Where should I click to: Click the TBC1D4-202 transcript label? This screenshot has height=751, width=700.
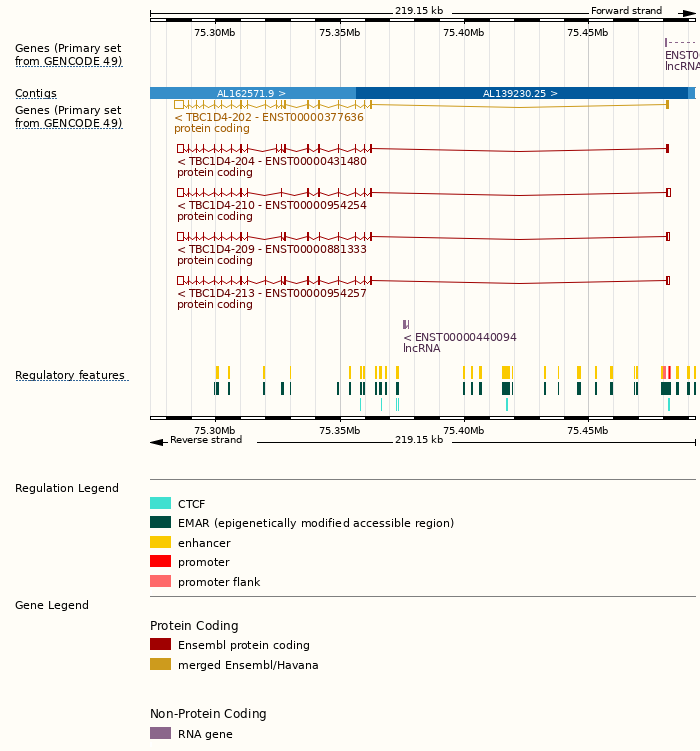coord(268,117)
